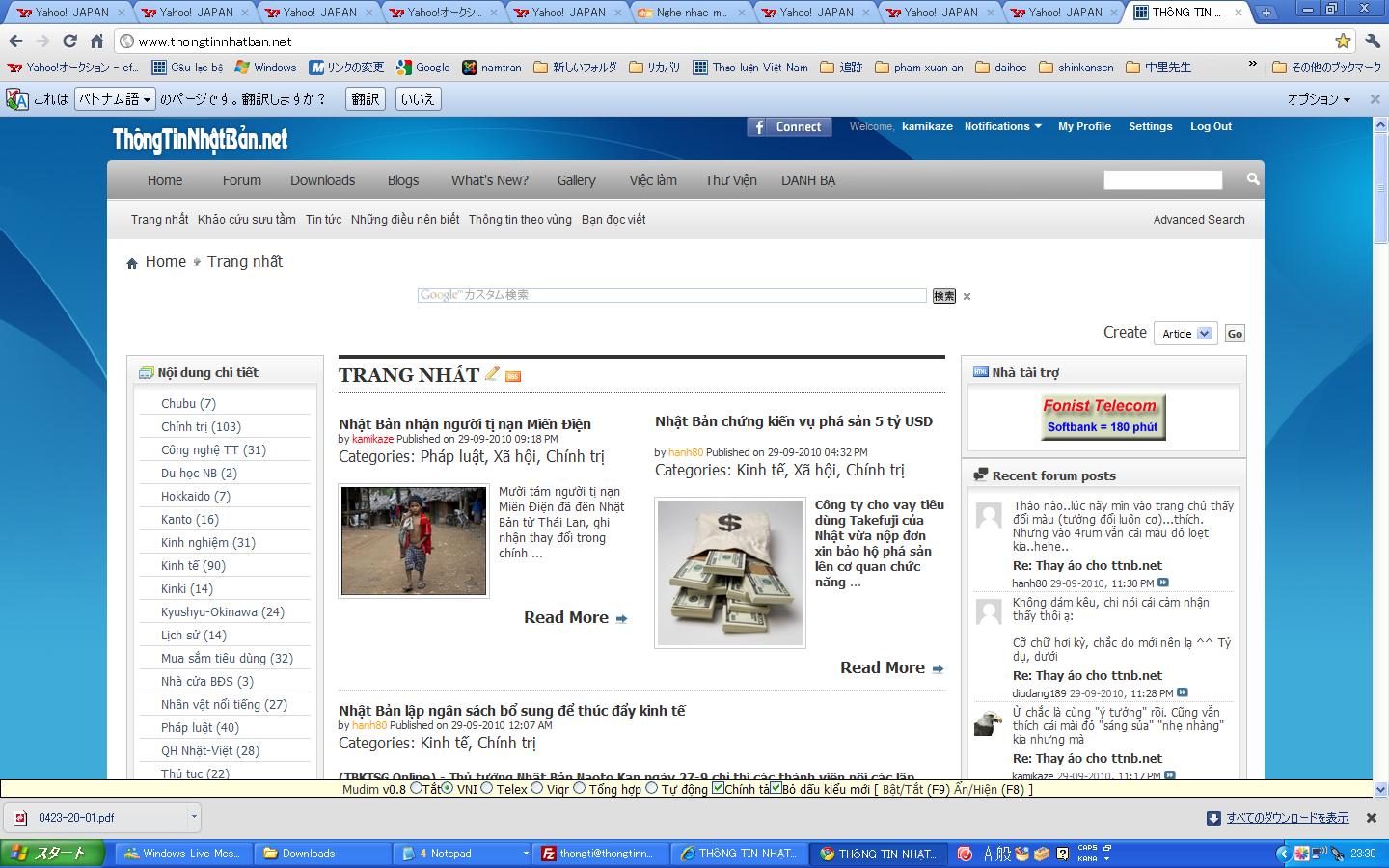Image resolution: width=1389 pixels, height=868 pixels.
Task: Click the money bag article thumbnail
Action: pyautogui.click(x=730, y=573)
